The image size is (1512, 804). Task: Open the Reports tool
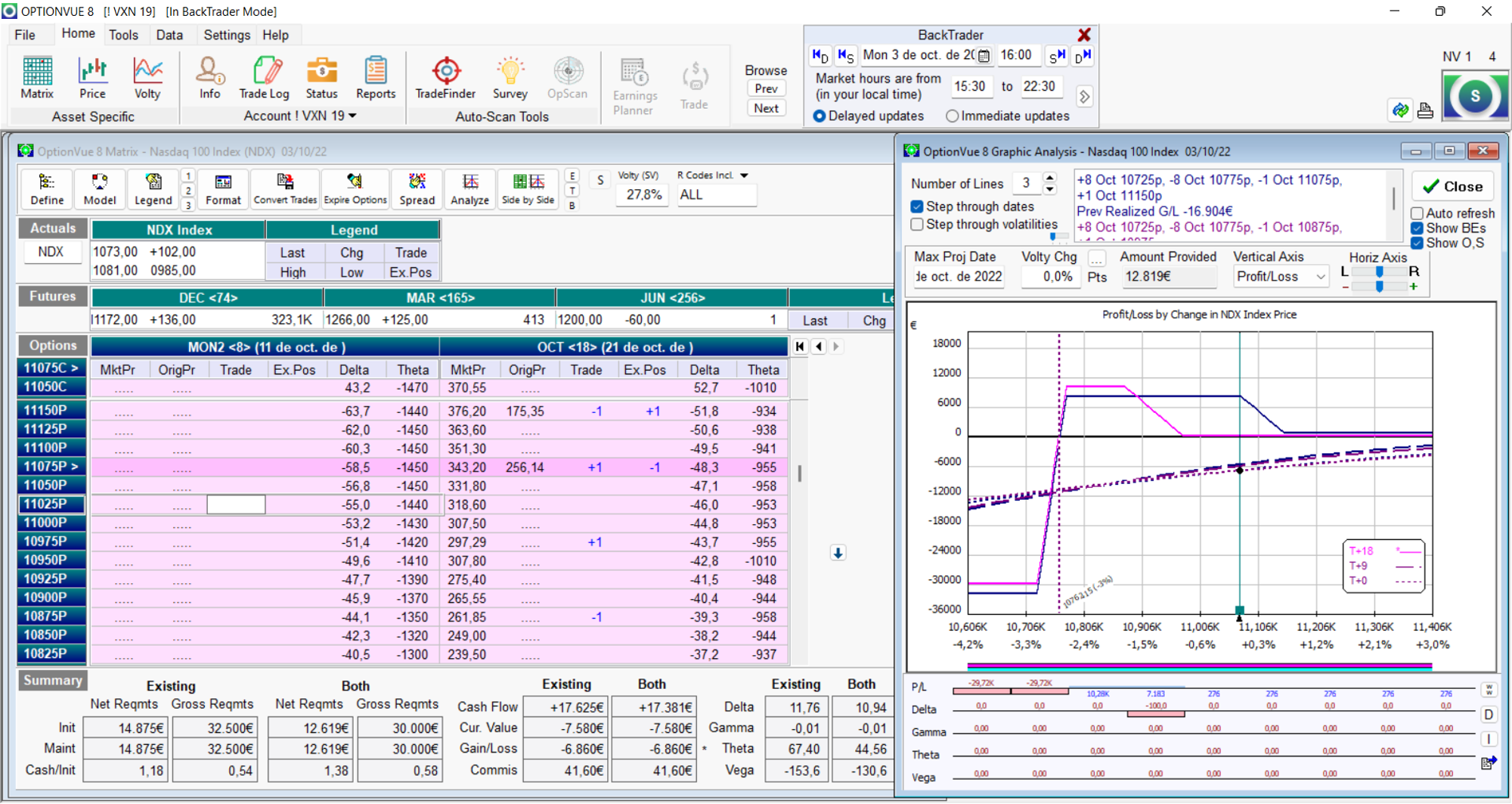coord(376,78)
